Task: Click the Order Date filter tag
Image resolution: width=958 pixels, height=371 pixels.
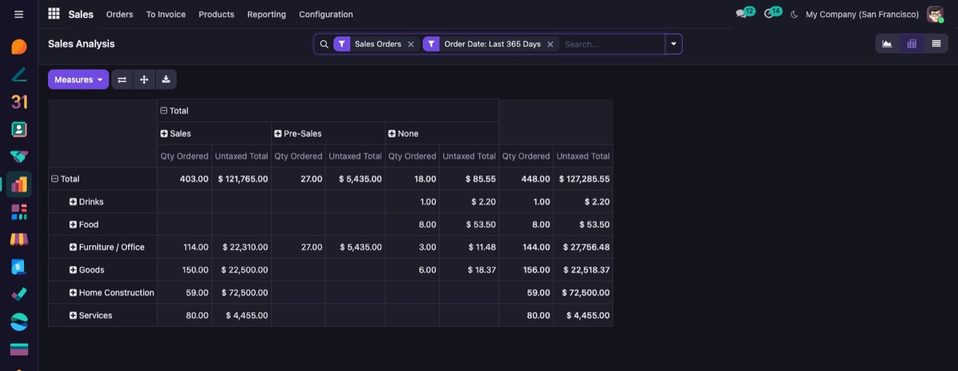Action: [x=492, y=44]
